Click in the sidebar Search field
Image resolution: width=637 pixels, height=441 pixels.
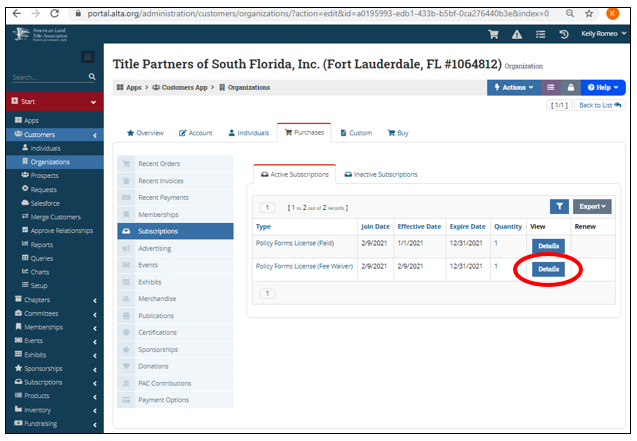(49, 77)
